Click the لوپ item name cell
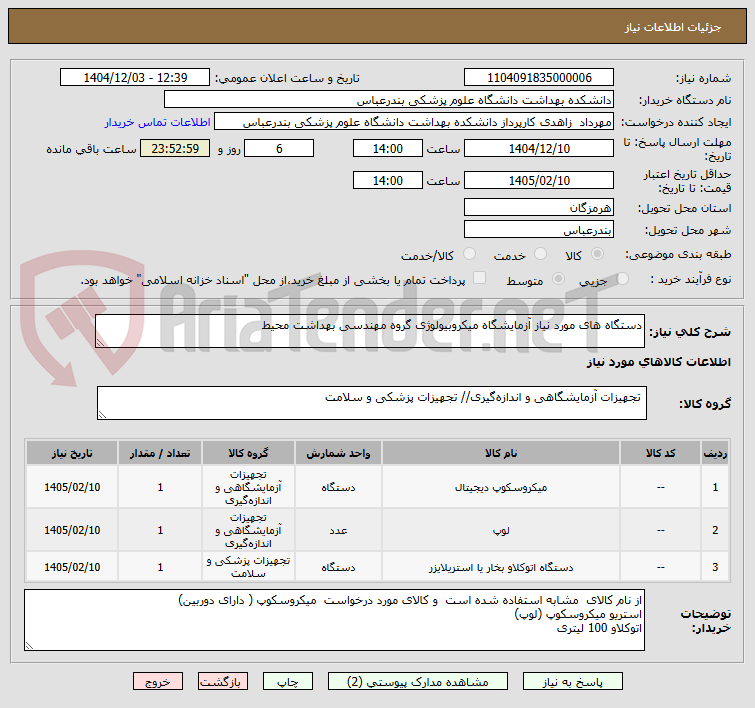This screenshot has height=708, width=755. pyautogui.click(x=501, y=530)
